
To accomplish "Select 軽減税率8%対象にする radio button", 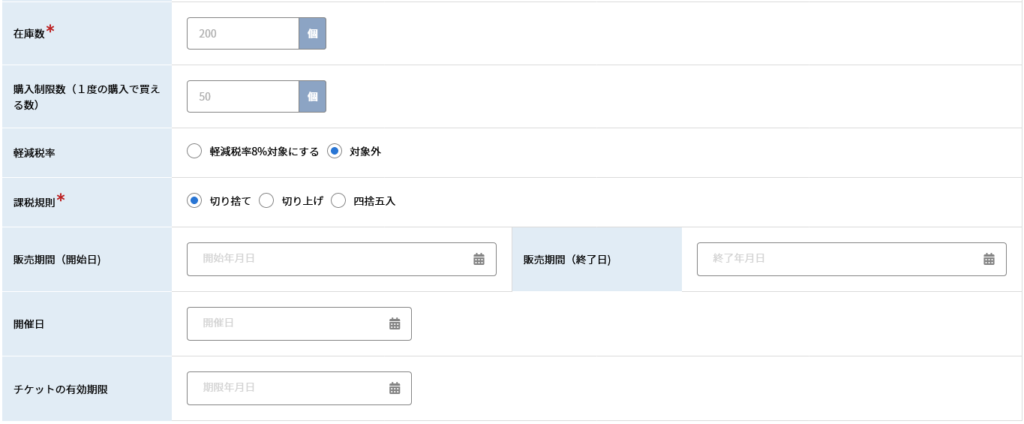I will [x=194, y=152].
